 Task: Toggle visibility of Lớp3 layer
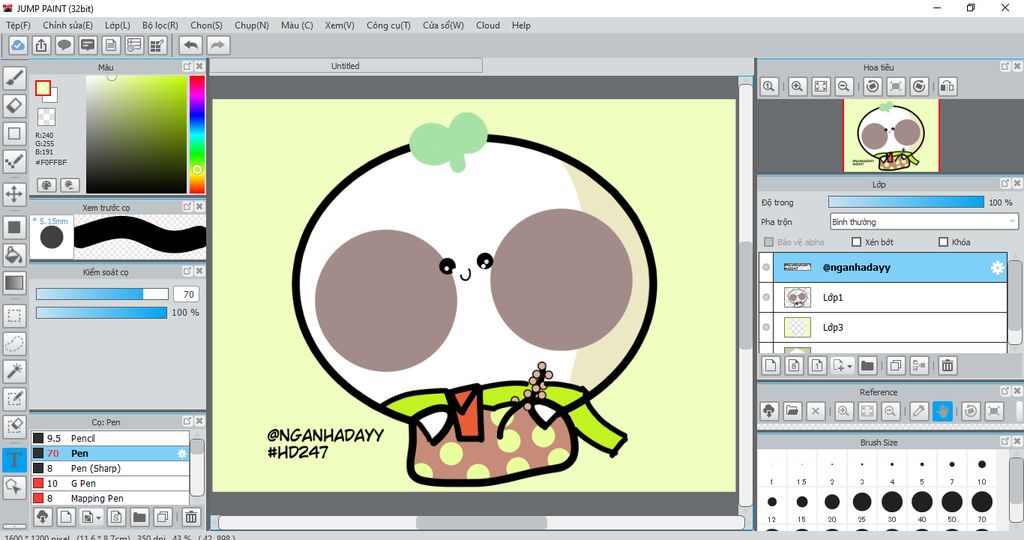coord(766,327)
